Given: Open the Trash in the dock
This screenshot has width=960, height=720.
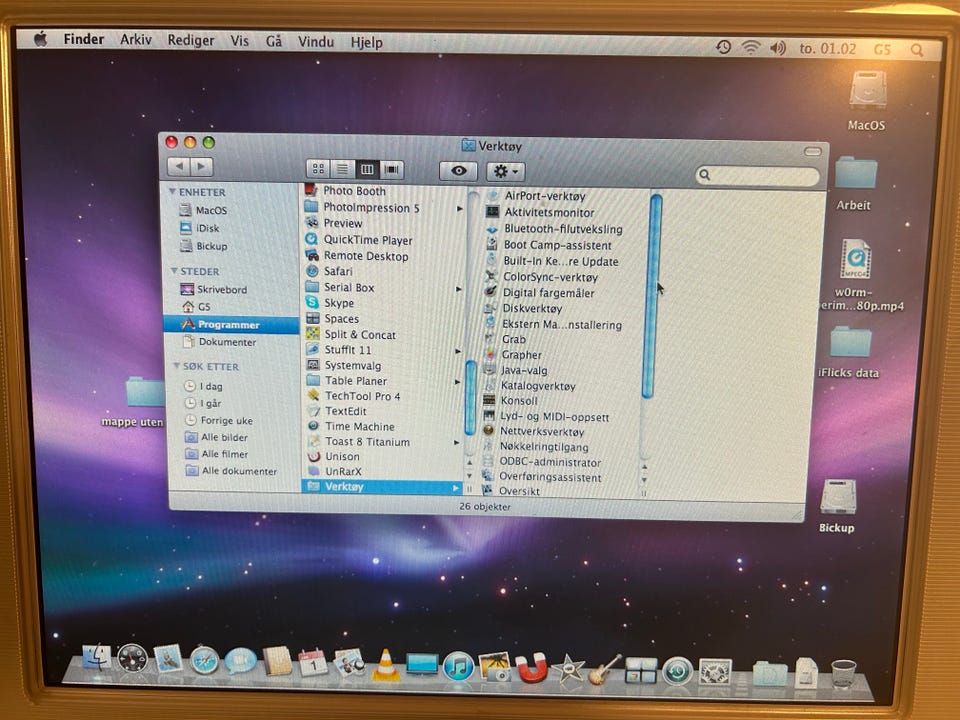Looking at the screenshot, I should coord(843,673).
